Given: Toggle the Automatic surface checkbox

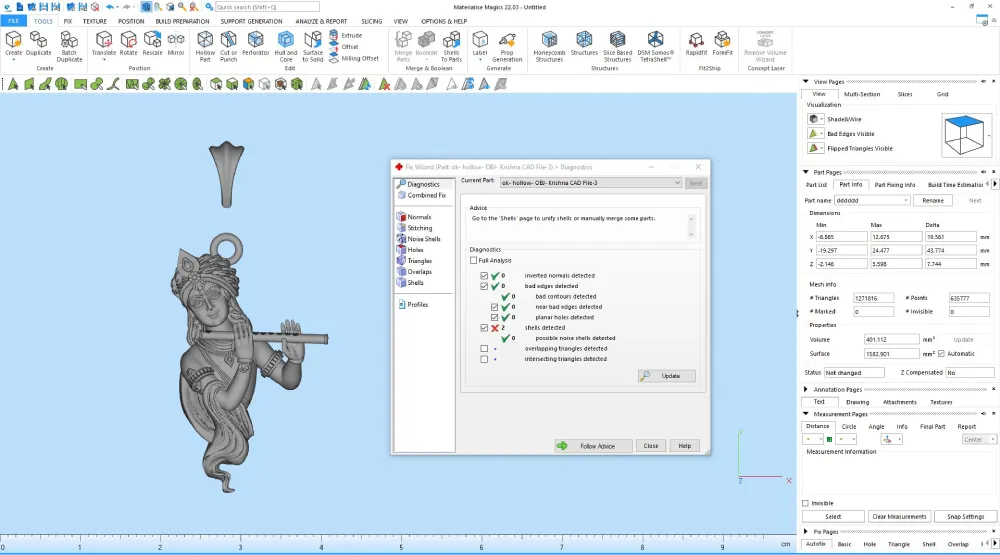Looking at the screenshot, I should [x=941, y=353].
